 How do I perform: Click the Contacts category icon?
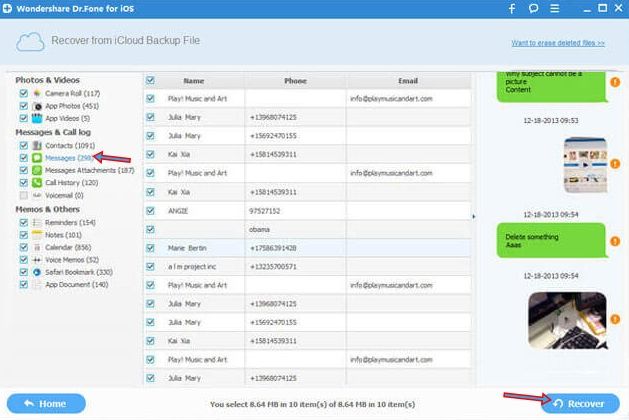tap(37, 145)
